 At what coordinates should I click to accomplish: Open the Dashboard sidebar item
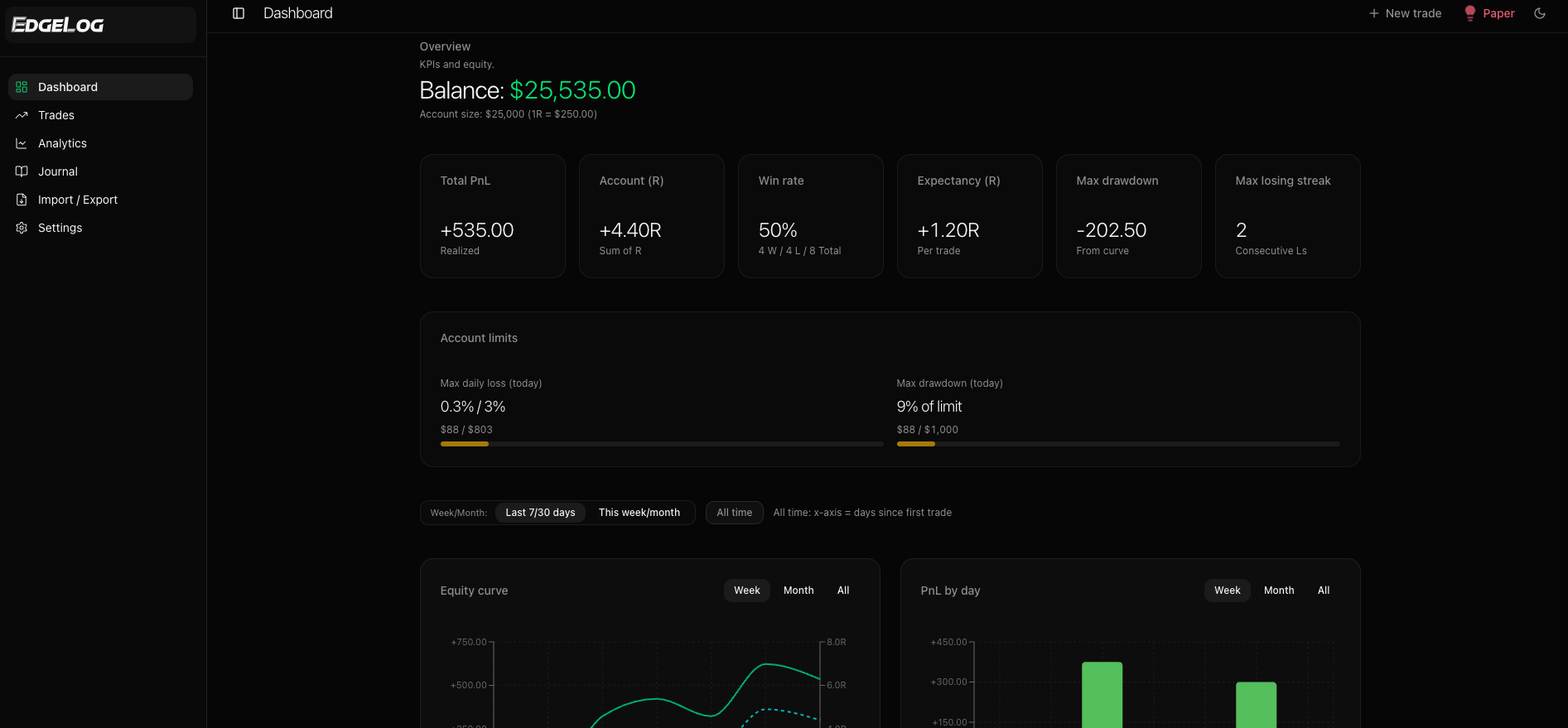pyautogui.click(x=100, y=87)
